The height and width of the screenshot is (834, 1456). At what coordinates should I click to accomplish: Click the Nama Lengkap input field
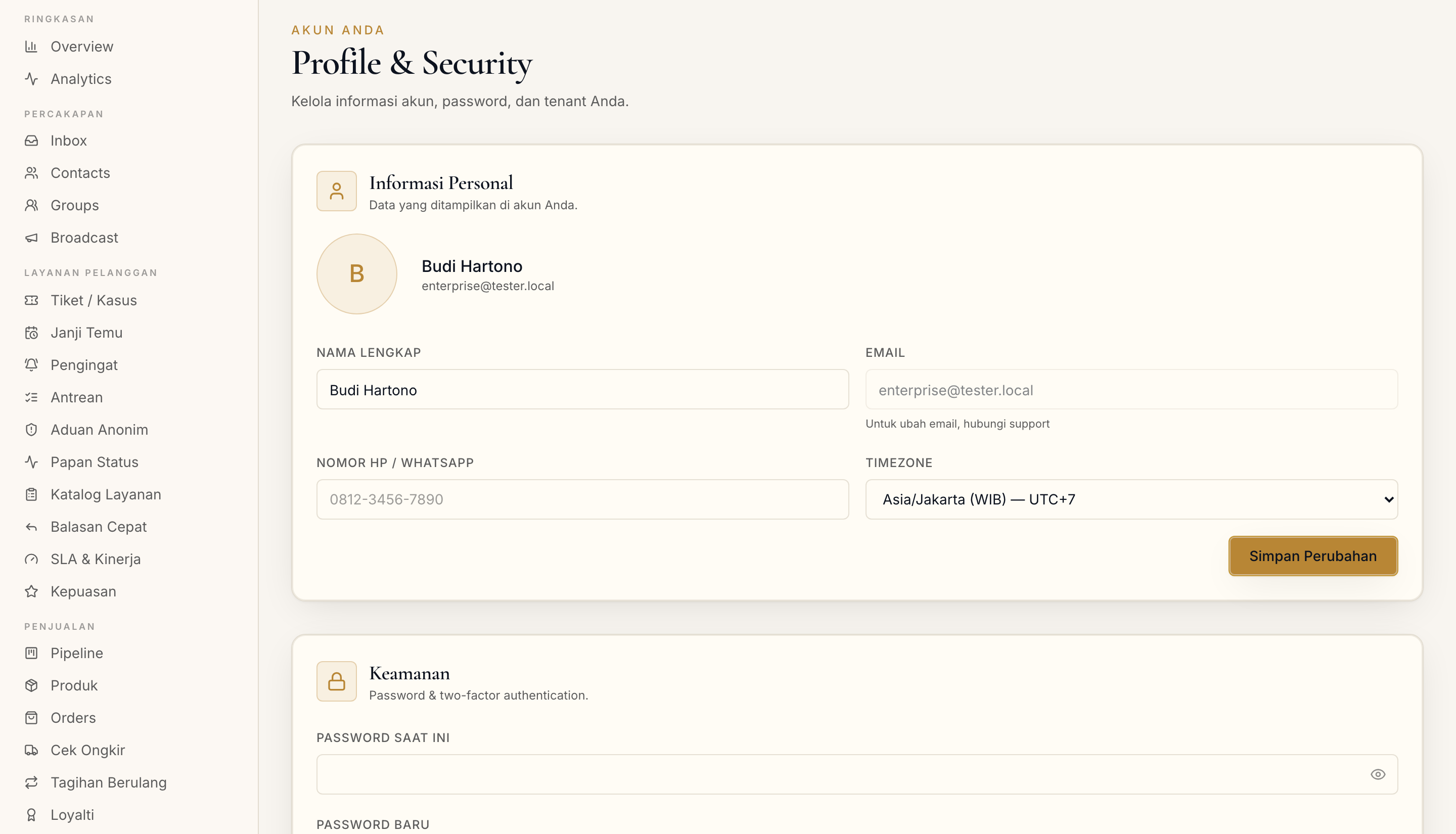point(582,390)
